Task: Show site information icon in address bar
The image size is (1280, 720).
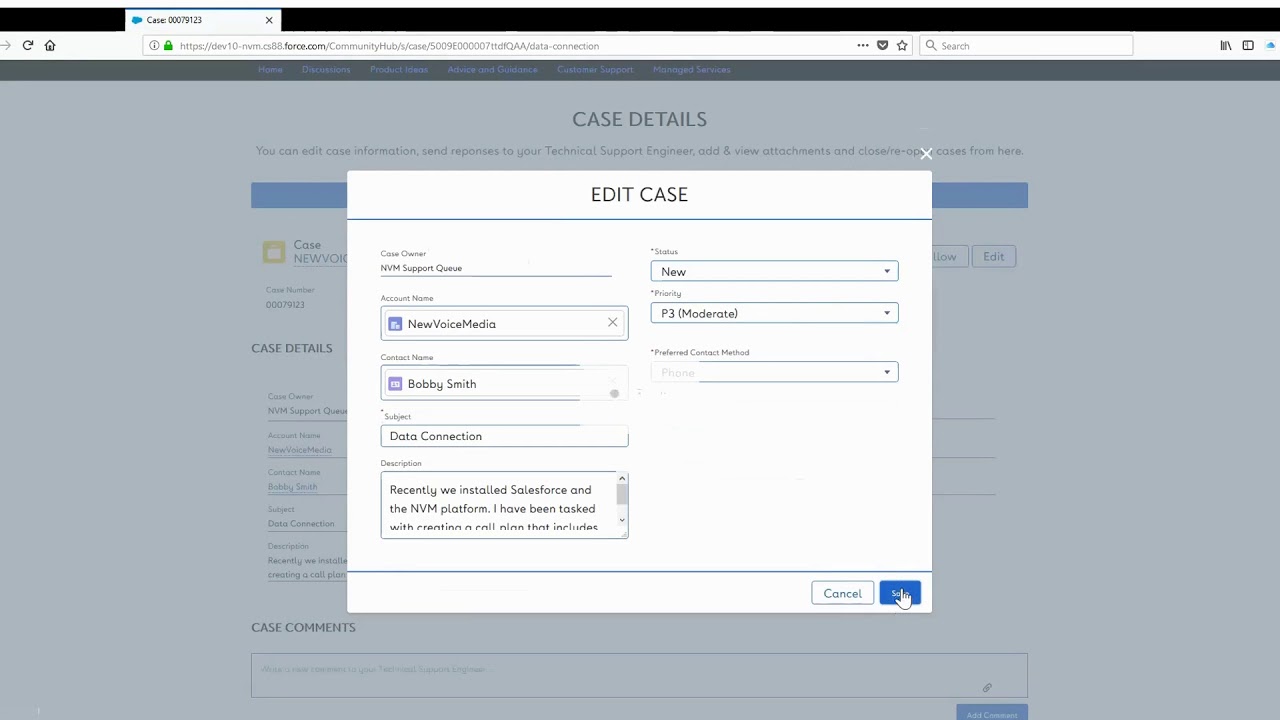Action: click(x=154, y=45)
